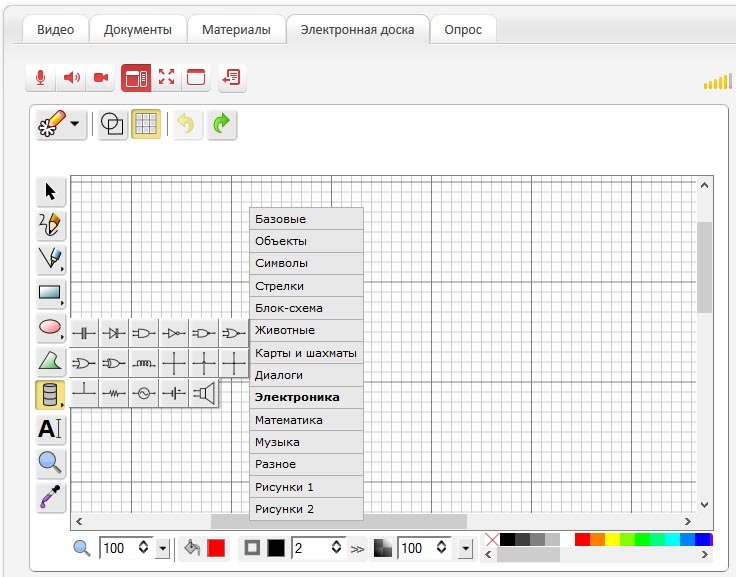Choose Животные shape category
The image size is (736, 577).
307,330
